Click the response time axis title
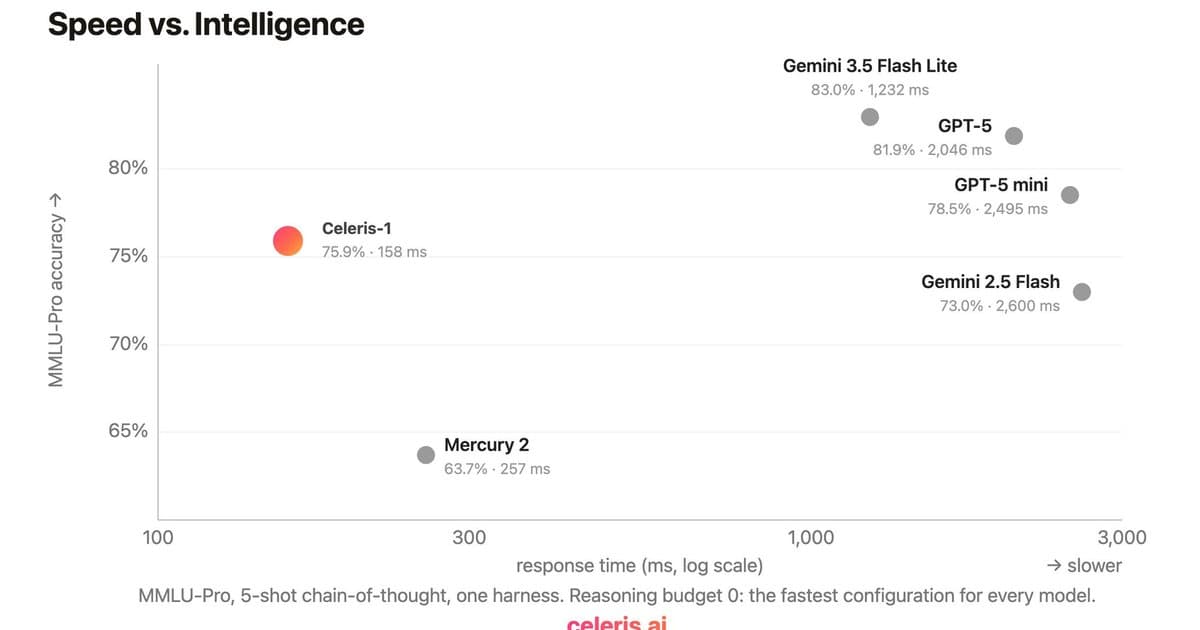The width and height of the screenshot is (1200, 630). (640, 566)
